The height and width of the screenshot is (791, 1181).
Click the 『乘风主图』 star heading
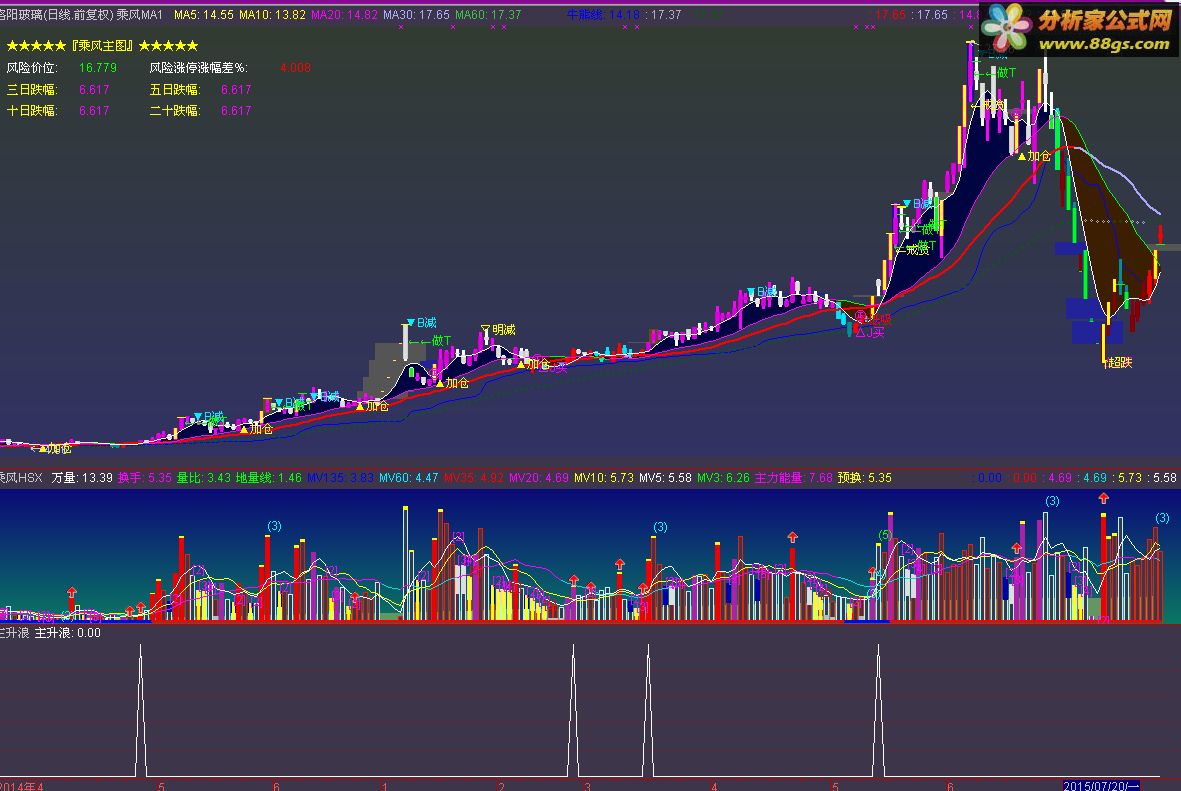pos(102,46)
